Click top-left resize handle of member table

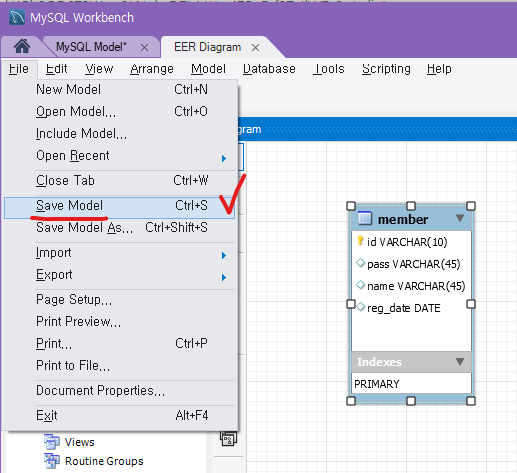pyautogui.click(x=351, y=206)
